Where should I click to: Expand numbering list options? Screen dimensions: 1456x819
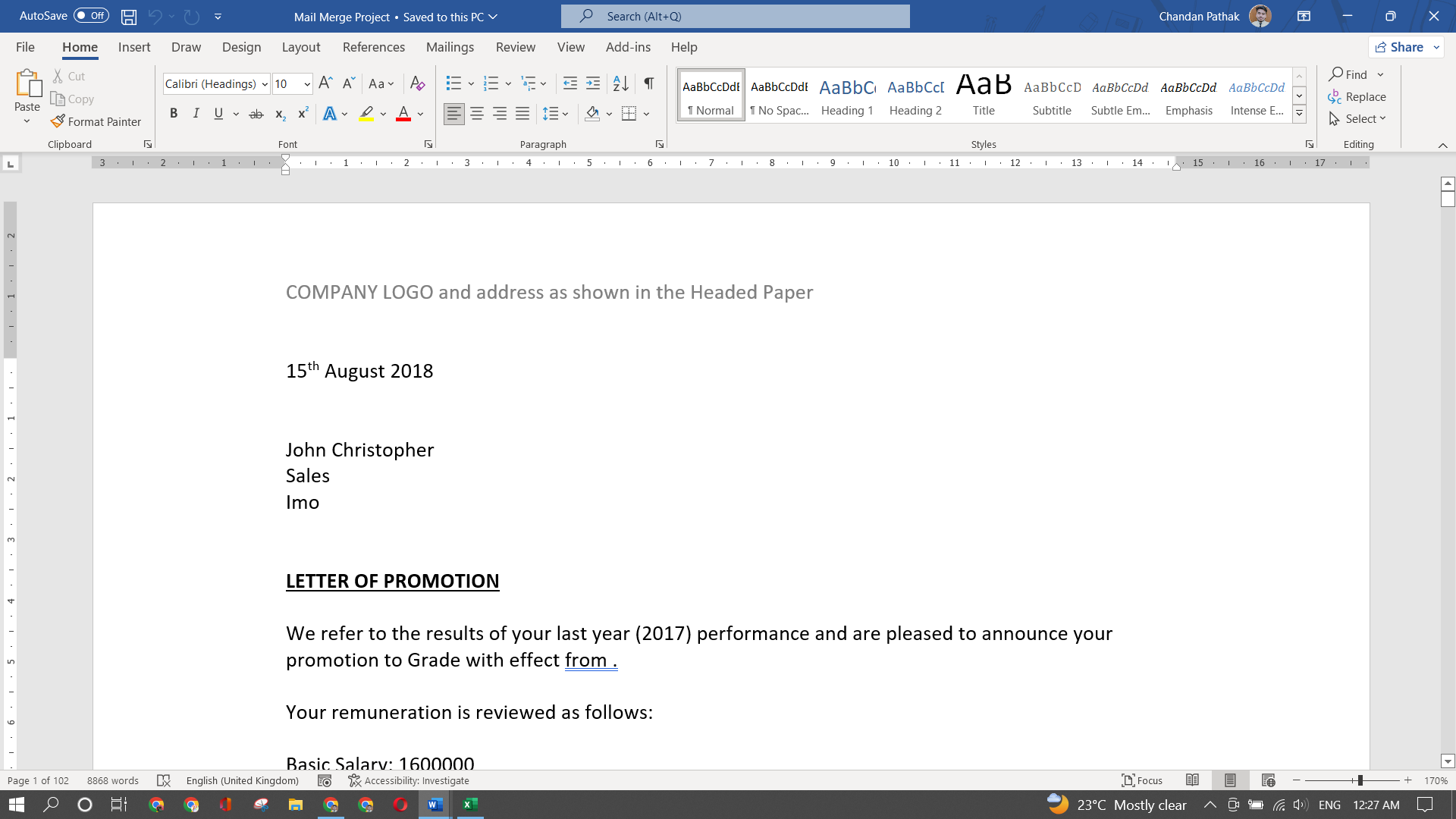click(508, 83)
